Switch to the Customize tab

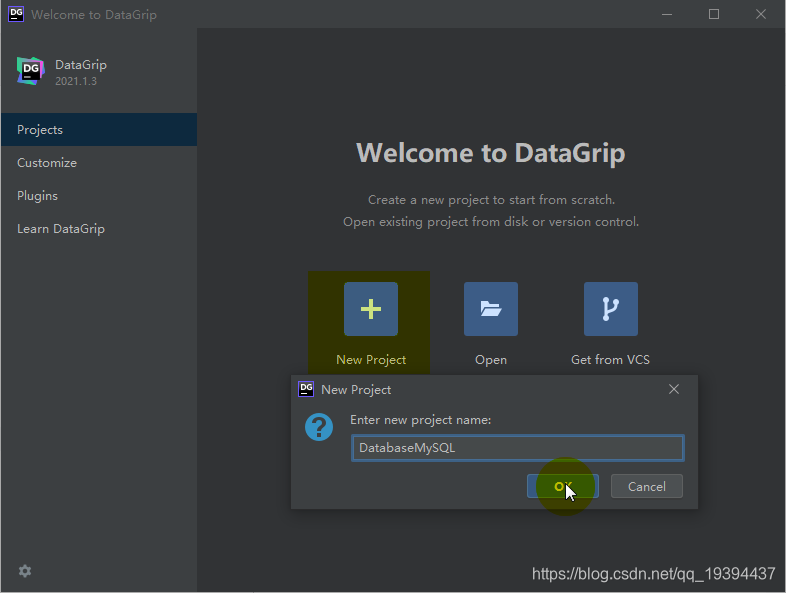[x=99, y=162]
